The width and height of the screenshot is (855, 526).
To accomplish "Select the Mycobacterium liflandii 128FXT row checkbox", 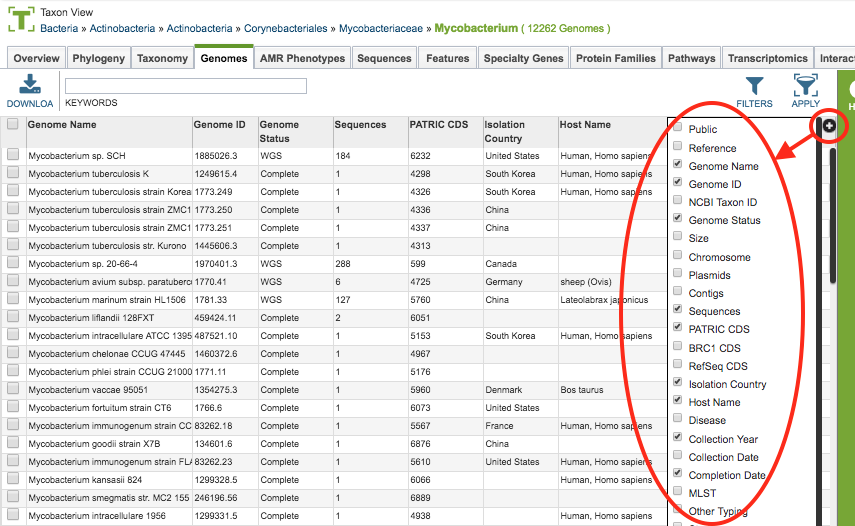I will (13, 317).
